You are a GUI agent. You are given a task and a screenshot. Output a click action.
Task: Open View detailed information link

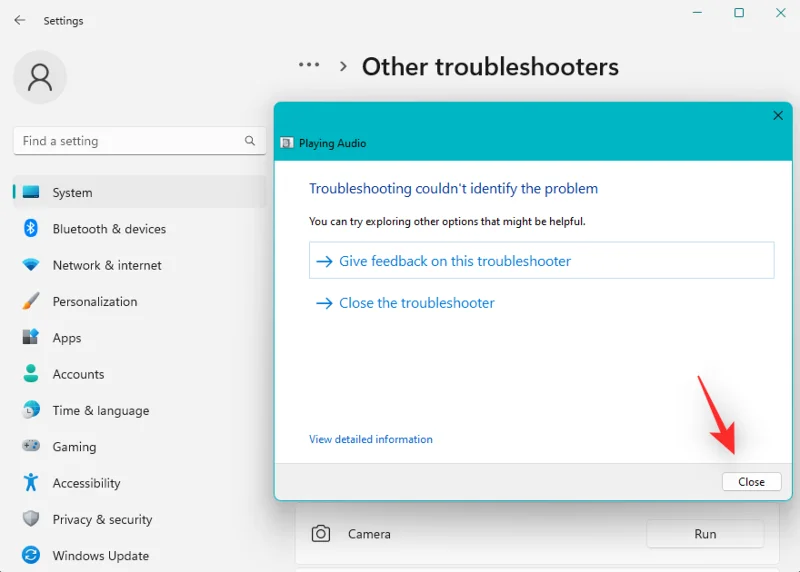tap(371, 439)
